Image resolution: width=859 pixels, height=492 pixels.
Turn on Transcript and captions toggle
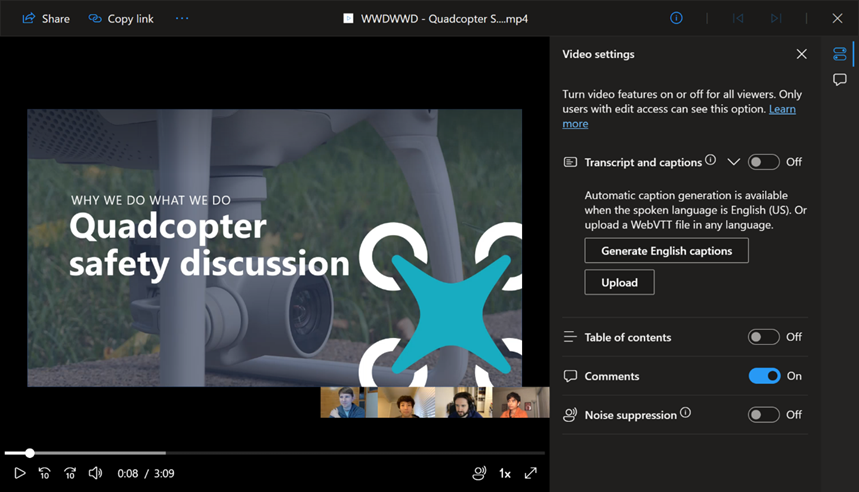pyautogui.click(x=764, y=162)
